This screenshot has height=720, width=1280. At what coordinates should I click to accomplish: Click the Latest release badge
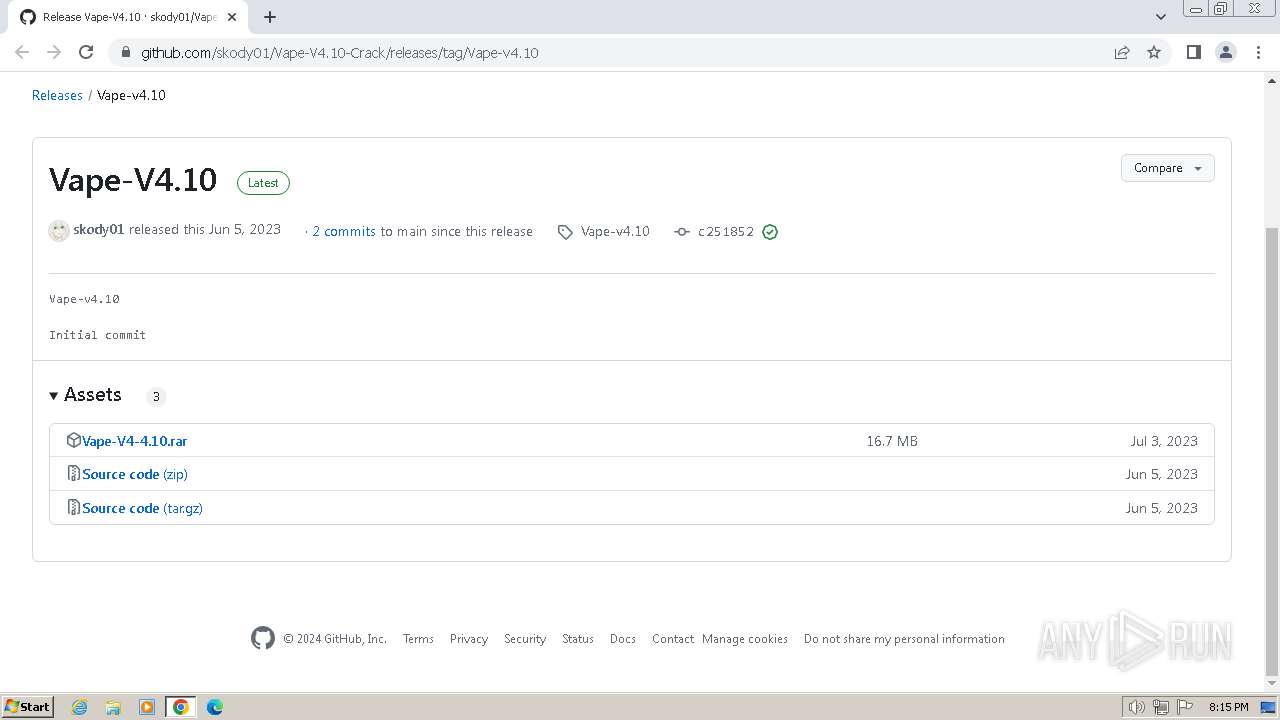tap(263, 183)
